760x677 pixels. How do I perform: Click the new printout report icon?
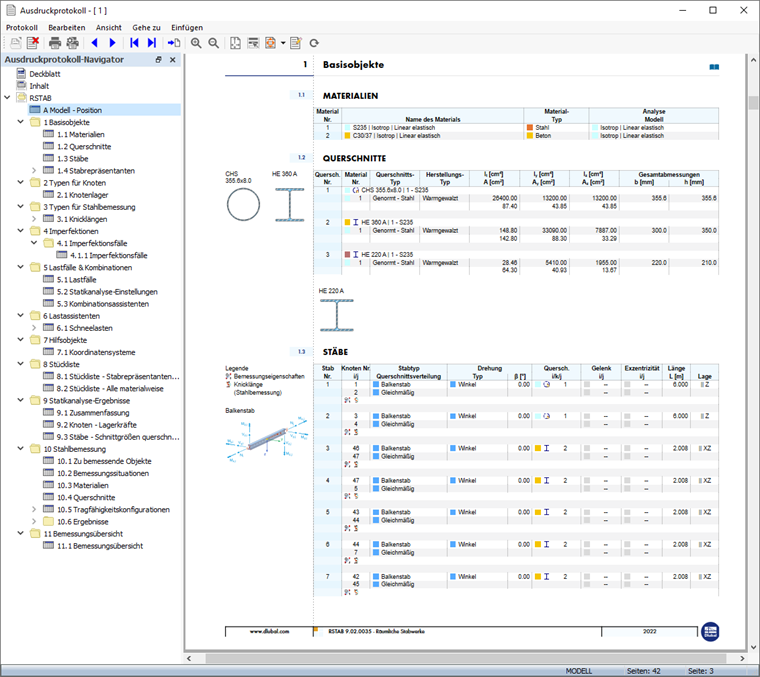[x=16, y=43]
